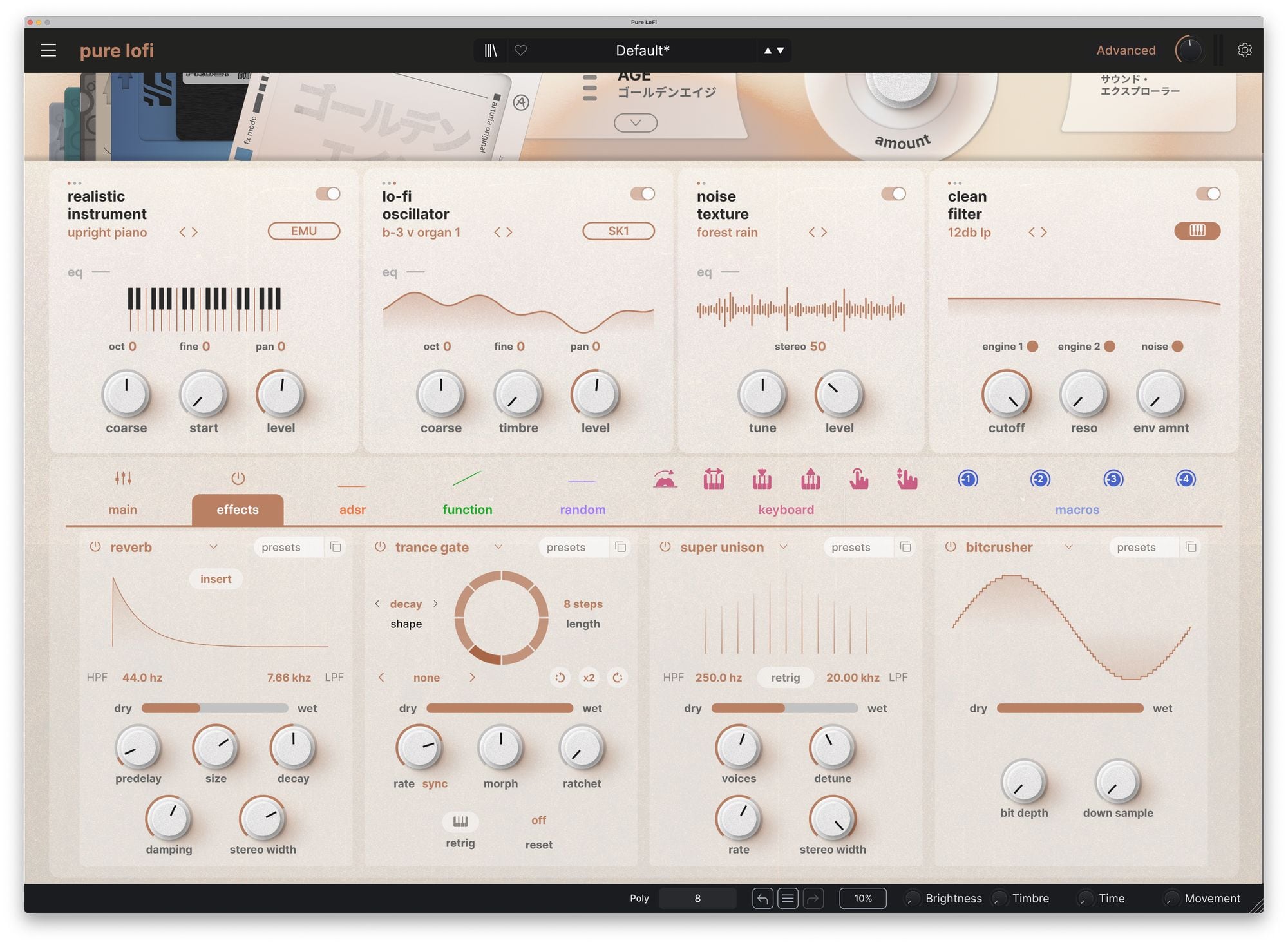This screenshot has width=1288, height=945.
Task: Click the reverb power icon
Action: (95, 547)
